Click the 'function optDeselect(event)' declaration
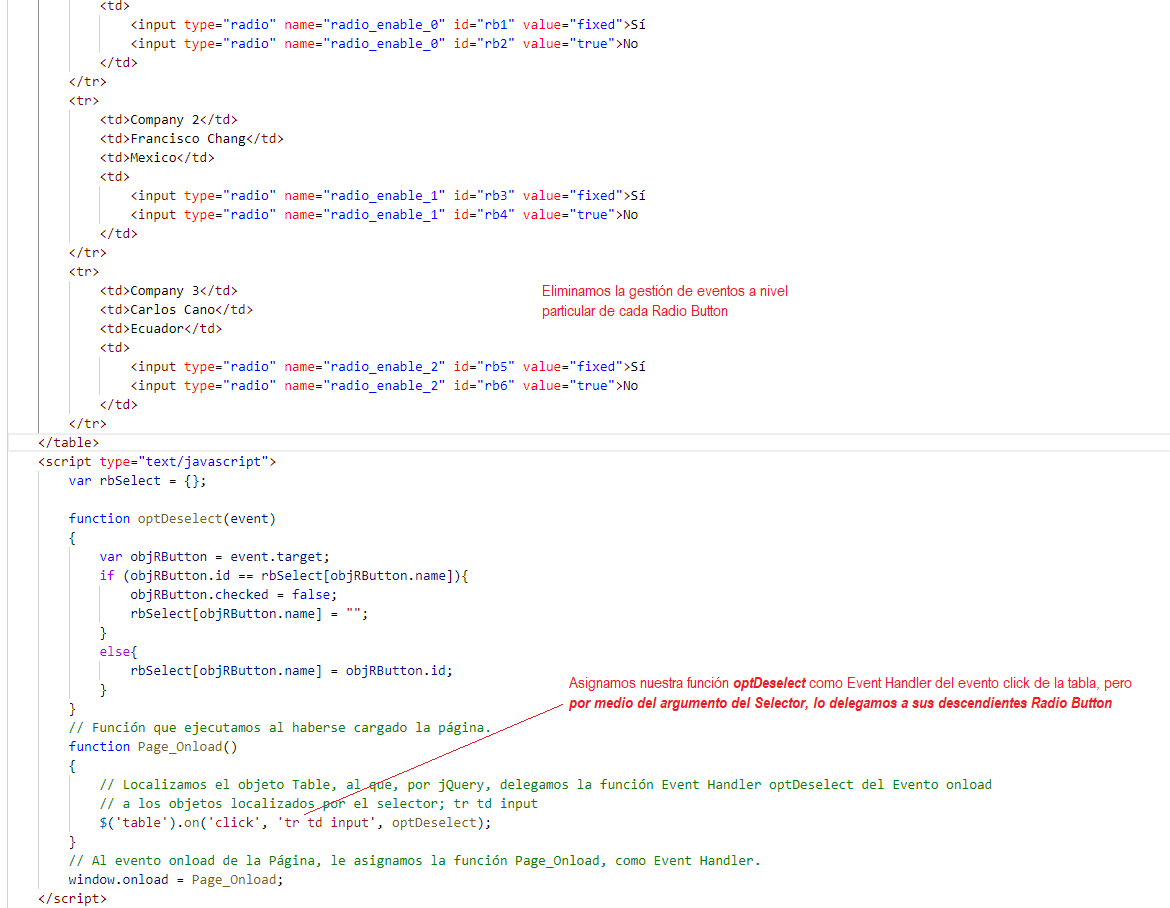 171,518
